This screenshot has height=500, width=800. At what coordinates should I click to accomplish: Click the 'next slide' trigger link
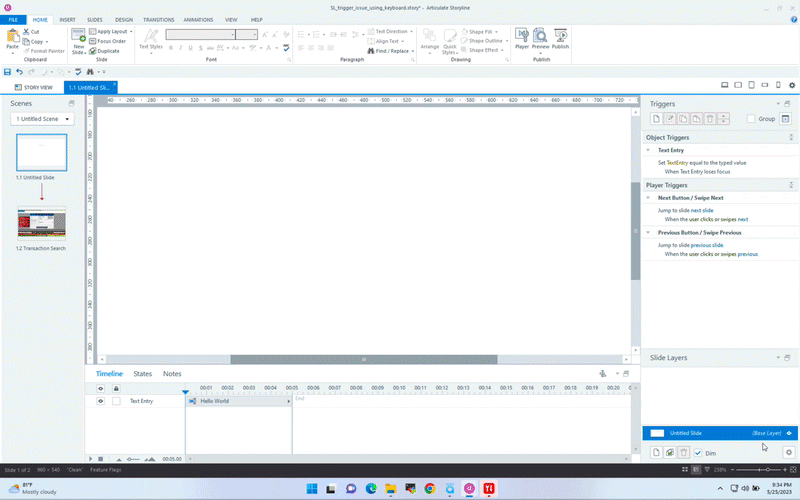(702, 211)
